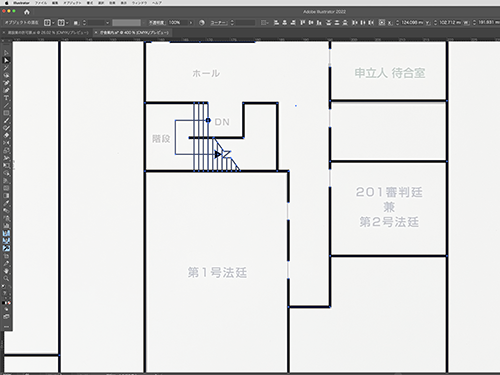Select the Free Transform tool
The width and height of the screenshot is (500, 375).
[6, 165]
